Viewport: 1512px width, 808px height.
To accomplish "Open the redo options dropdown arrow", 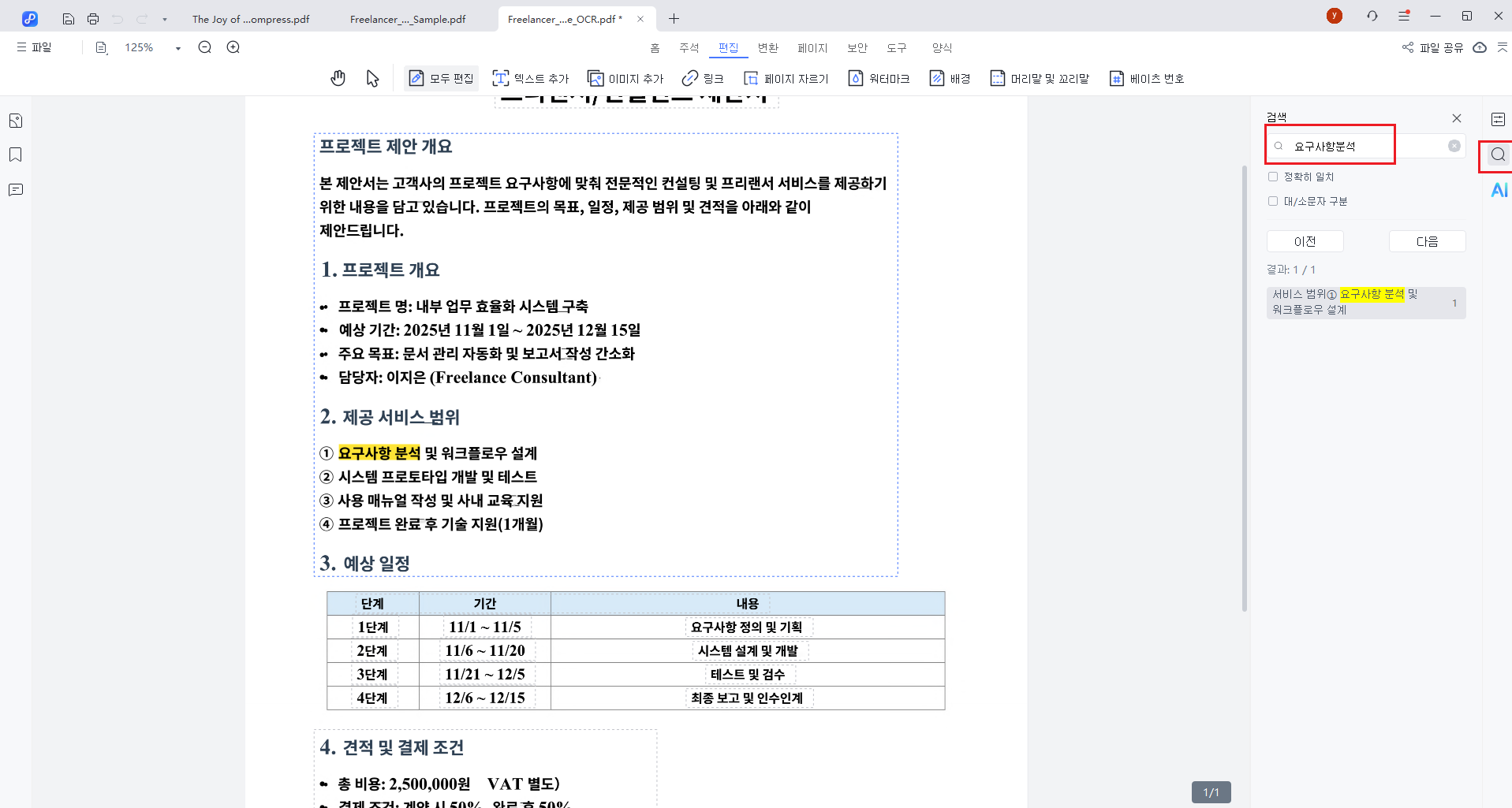I will pos(163,19).
